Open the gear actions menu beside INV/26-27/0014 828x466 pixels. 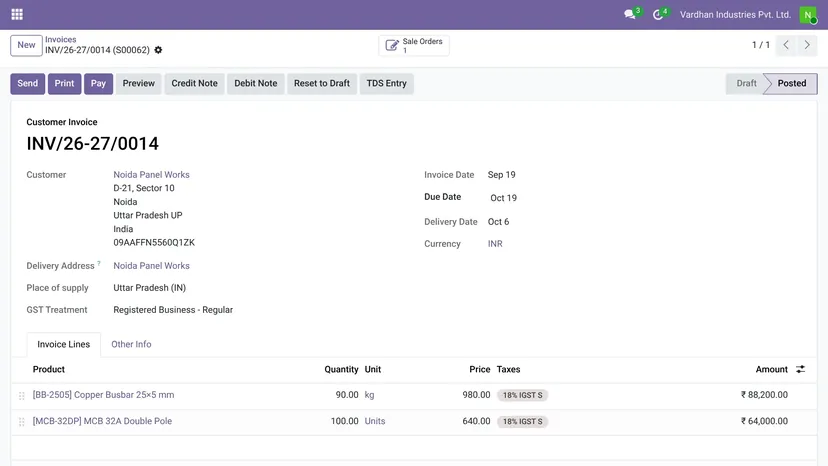point(158,50)
